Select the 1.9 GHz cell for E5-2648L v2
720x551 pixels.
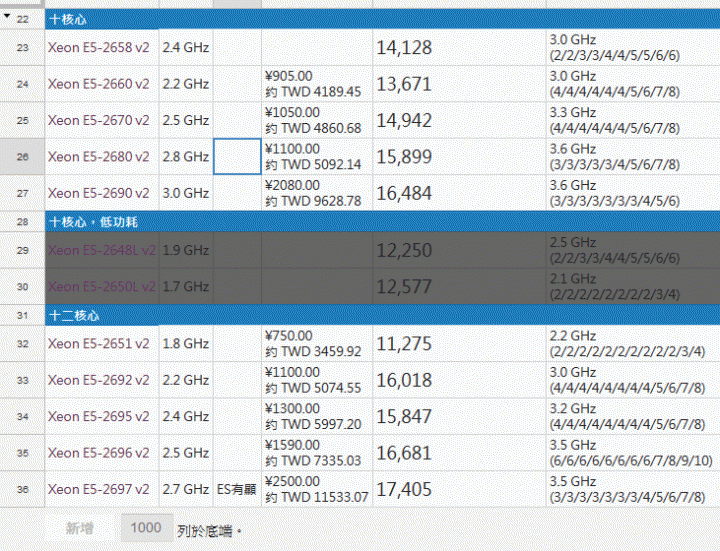186,250
